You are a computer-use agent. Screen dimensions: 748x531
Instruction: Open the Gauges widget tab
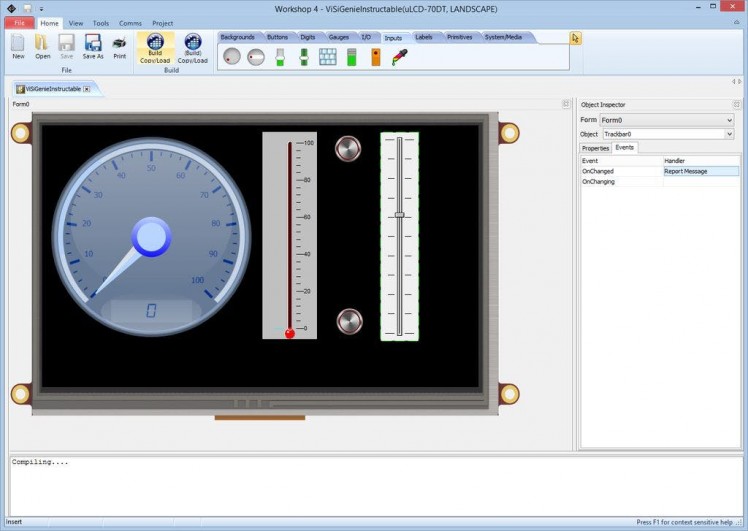[x=339, y=37]
